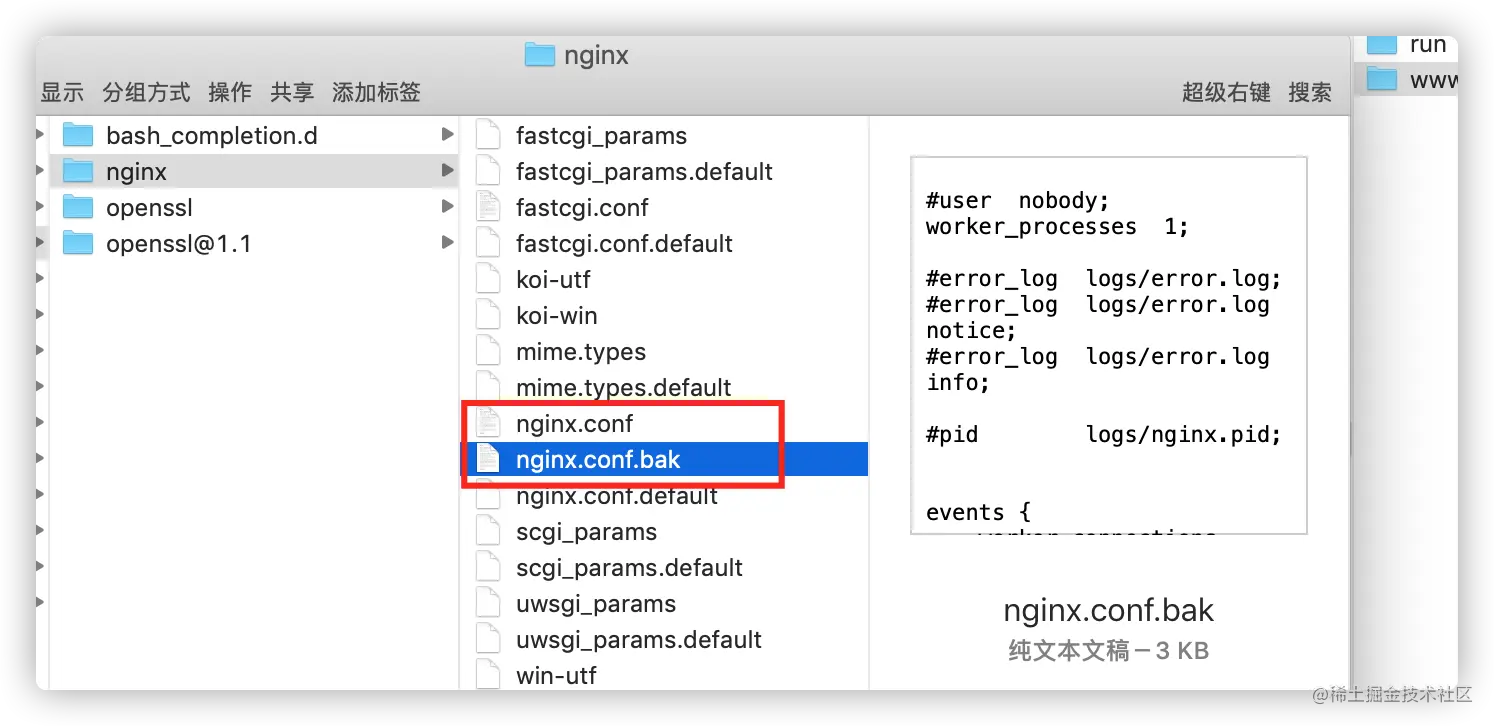Viewport: 1494px width, 726px height.
Task: Click the openssl folder icon
Action: pyautogui.click(x=78, y=207)
